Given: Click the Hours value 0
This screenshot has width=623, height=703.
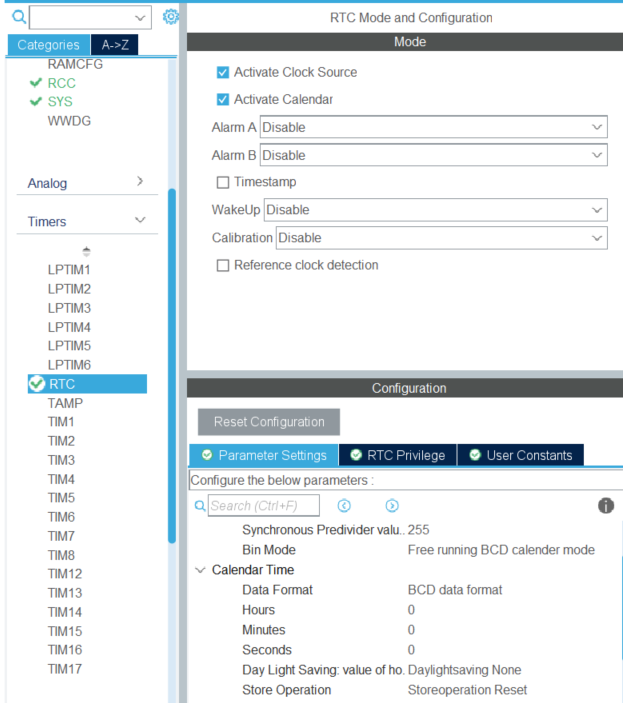Looking at the screenshot, I should [411, 610].
